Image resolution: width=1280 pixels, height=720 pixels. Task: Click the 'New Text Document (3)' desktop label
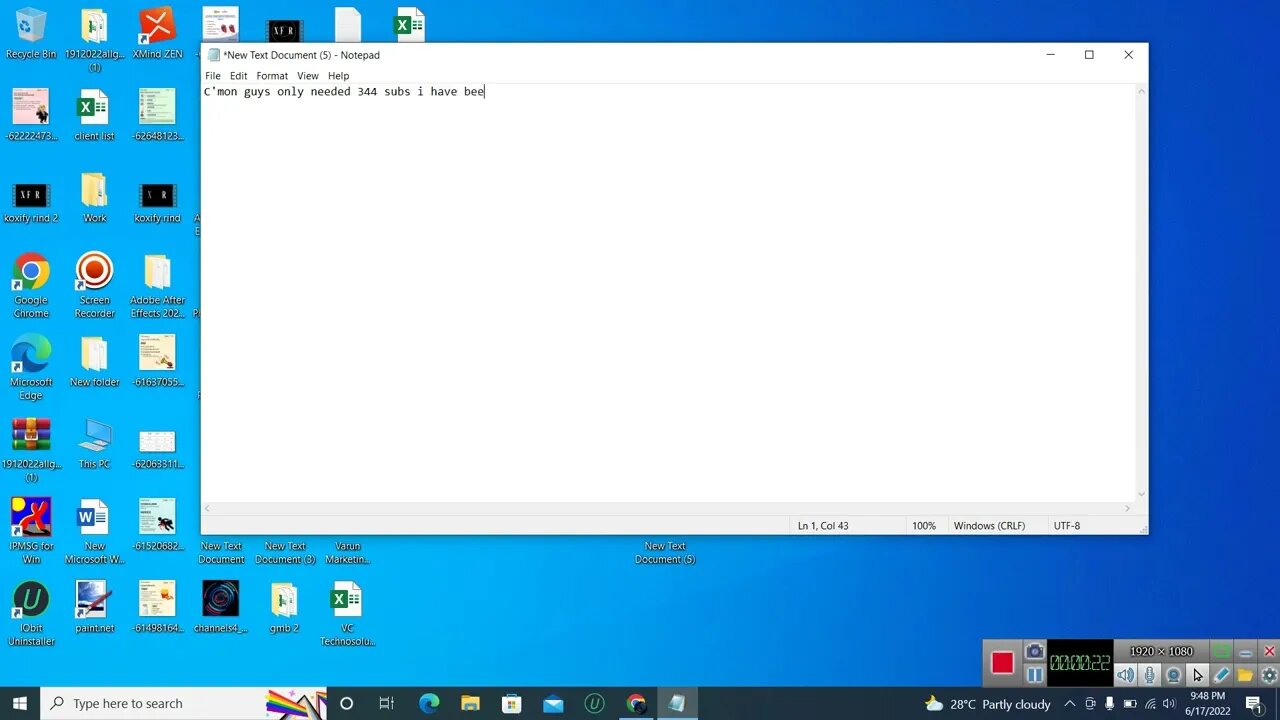coord(285,553)
